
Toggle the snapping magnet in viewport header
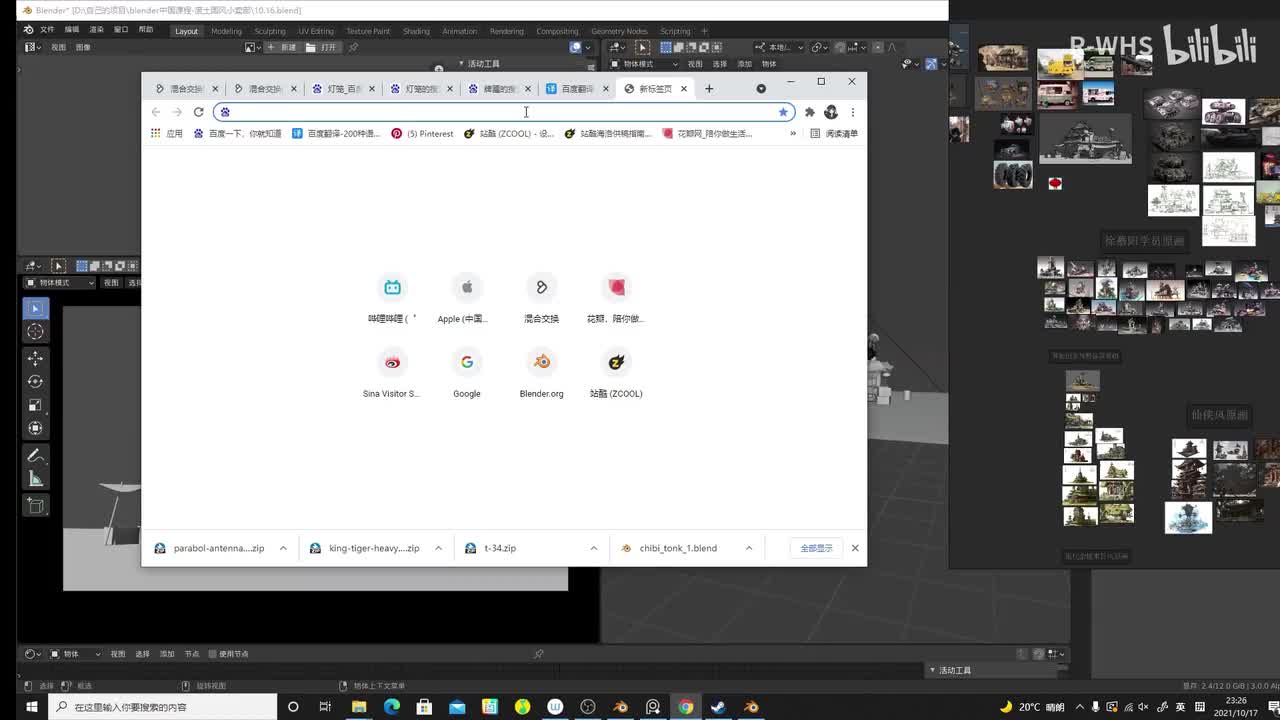pos(840,47)
